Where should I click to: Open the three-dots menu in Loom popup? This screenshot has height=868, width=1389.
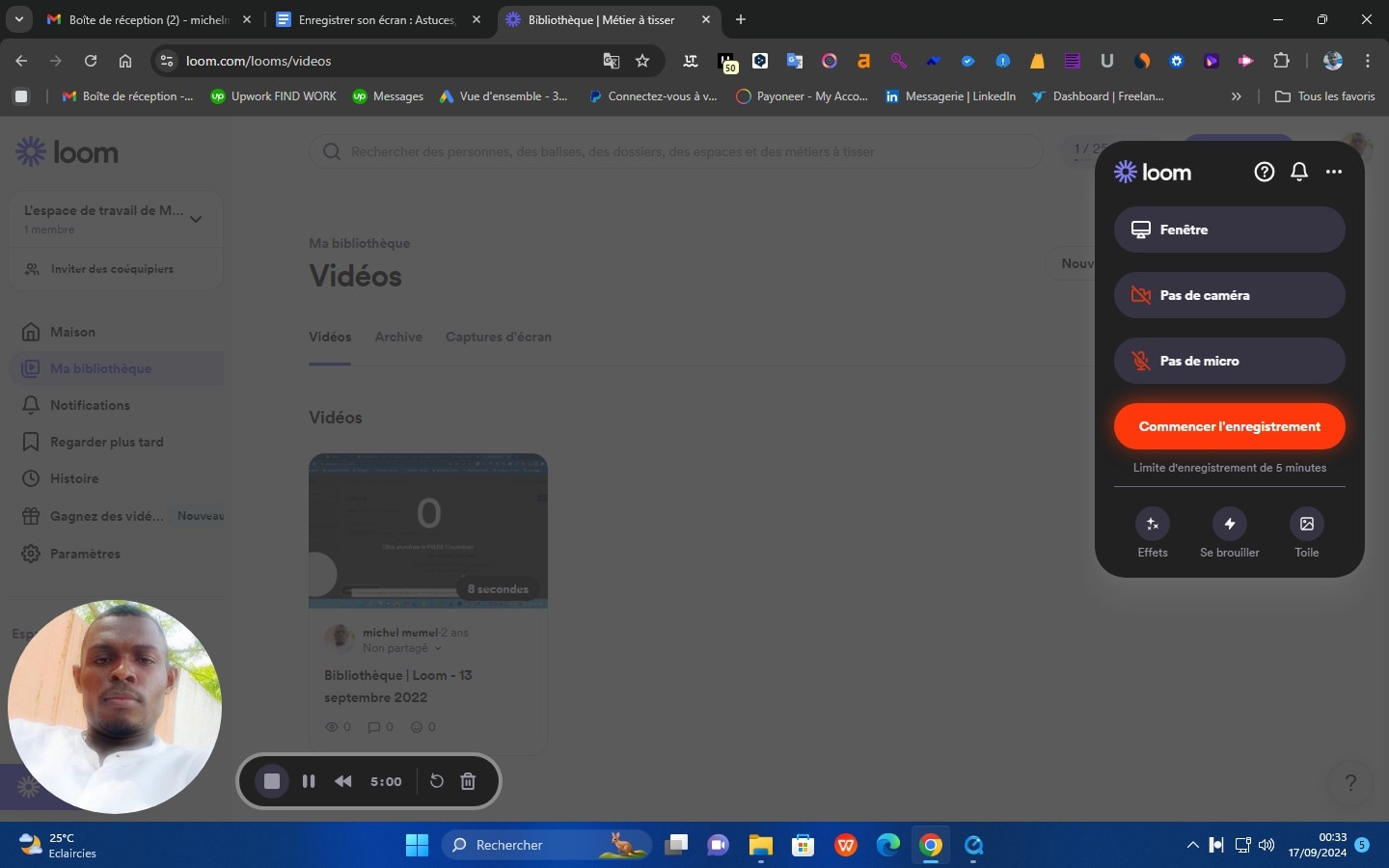point(1334,172)
